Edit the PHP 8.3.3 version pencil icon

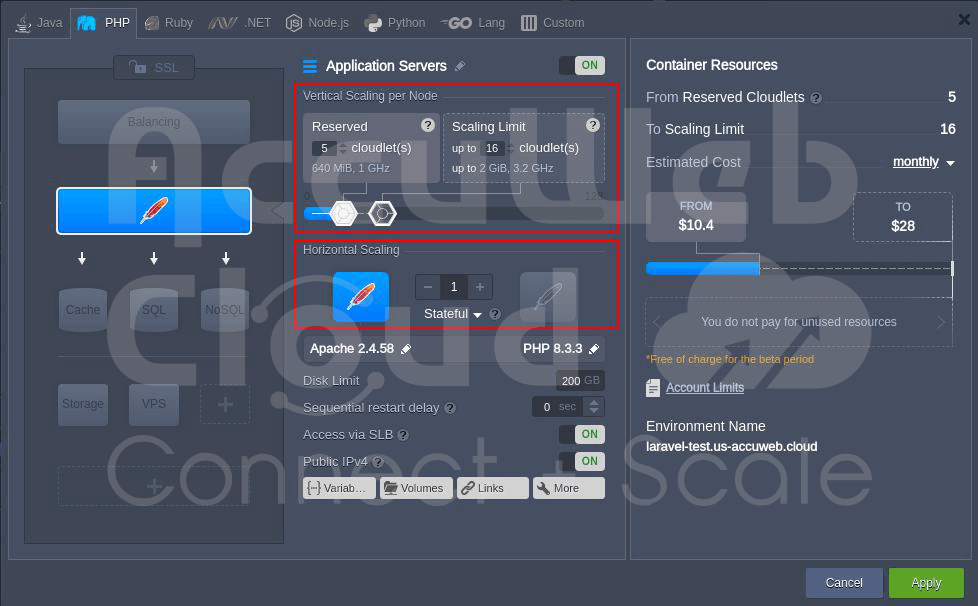tap(594, 349)
